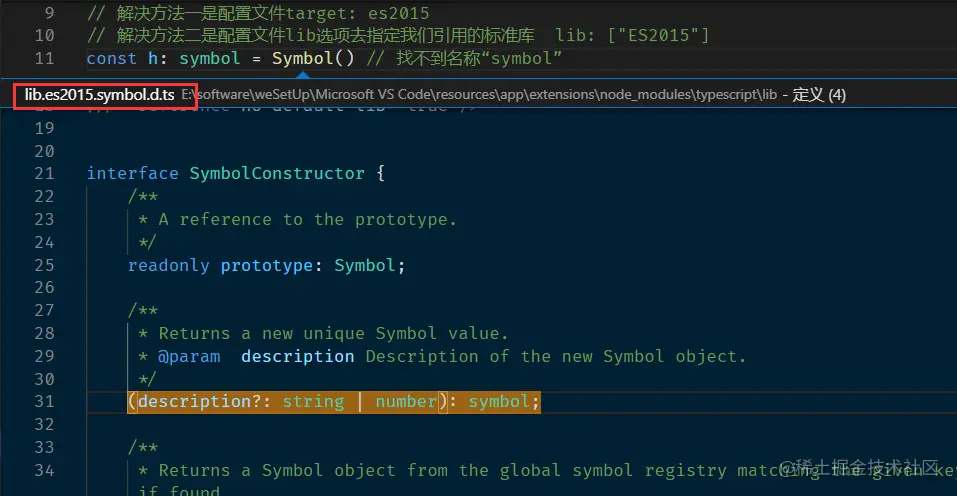Image resolution: width=957 pixels, height=496 pixels.
Task: Click the lib.es2015.symbol.d.ts peek title
Action: [x=100, y=95]
